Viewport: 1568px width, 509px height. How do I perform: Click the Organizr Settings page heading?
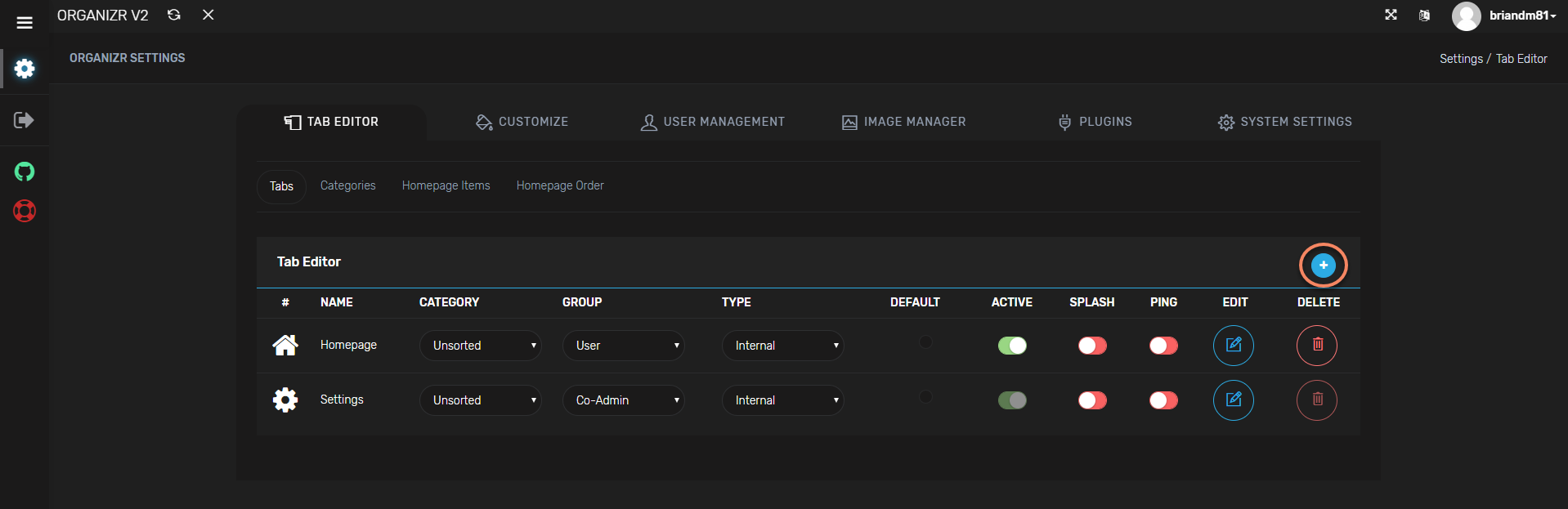[128, 58]
